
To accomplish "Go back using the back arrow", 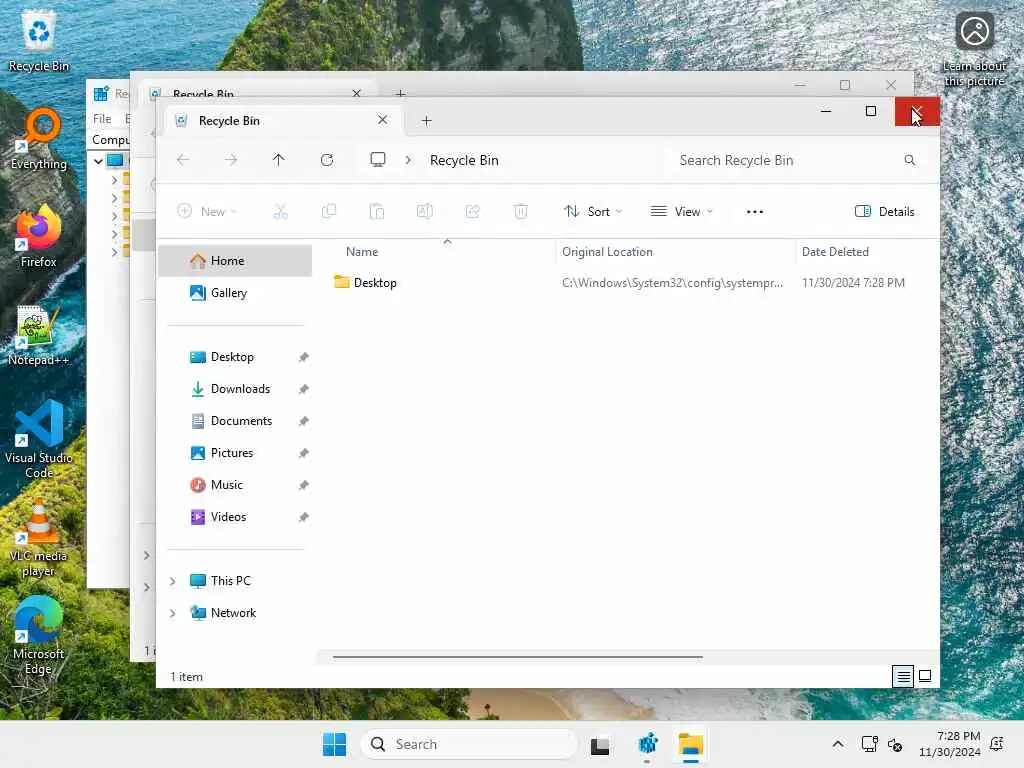I will (183, 160).
